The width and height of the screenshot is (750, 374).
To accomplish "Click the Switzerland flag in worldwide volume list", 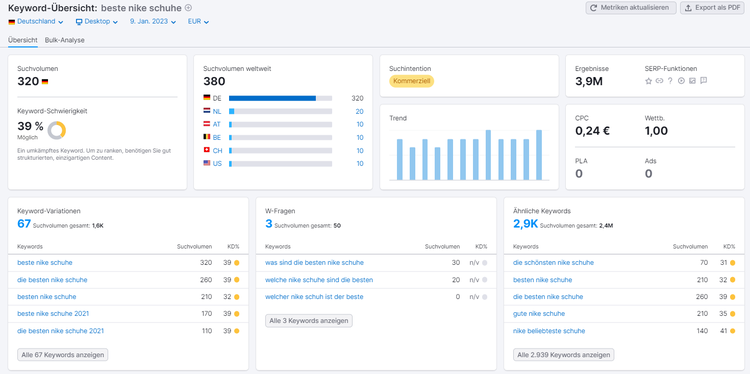I will click(207, 150).
